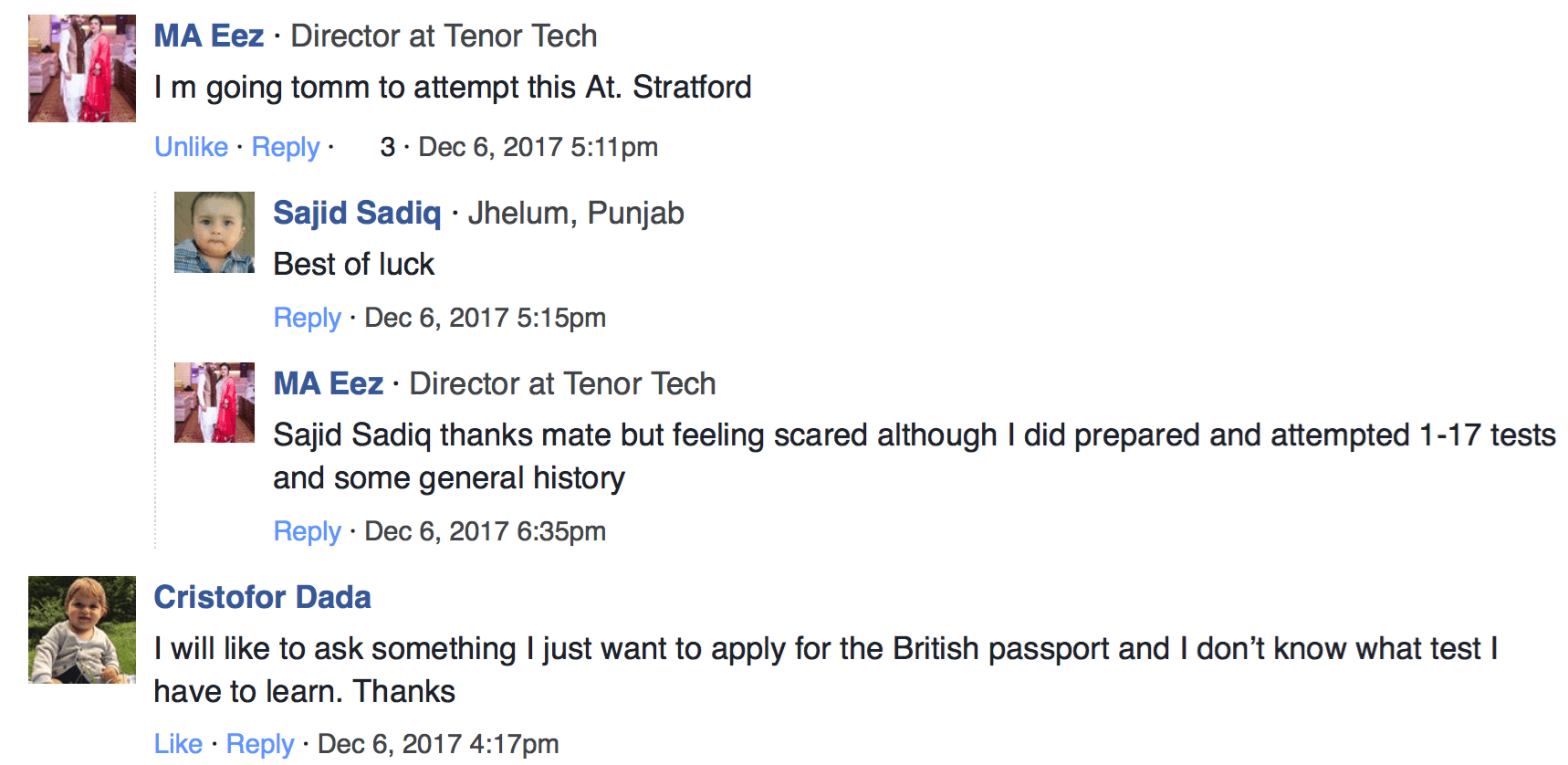Like Cristofor Dada's passport comment
Viewport: 1568px width, 765px height.
(x=178, y=744)
